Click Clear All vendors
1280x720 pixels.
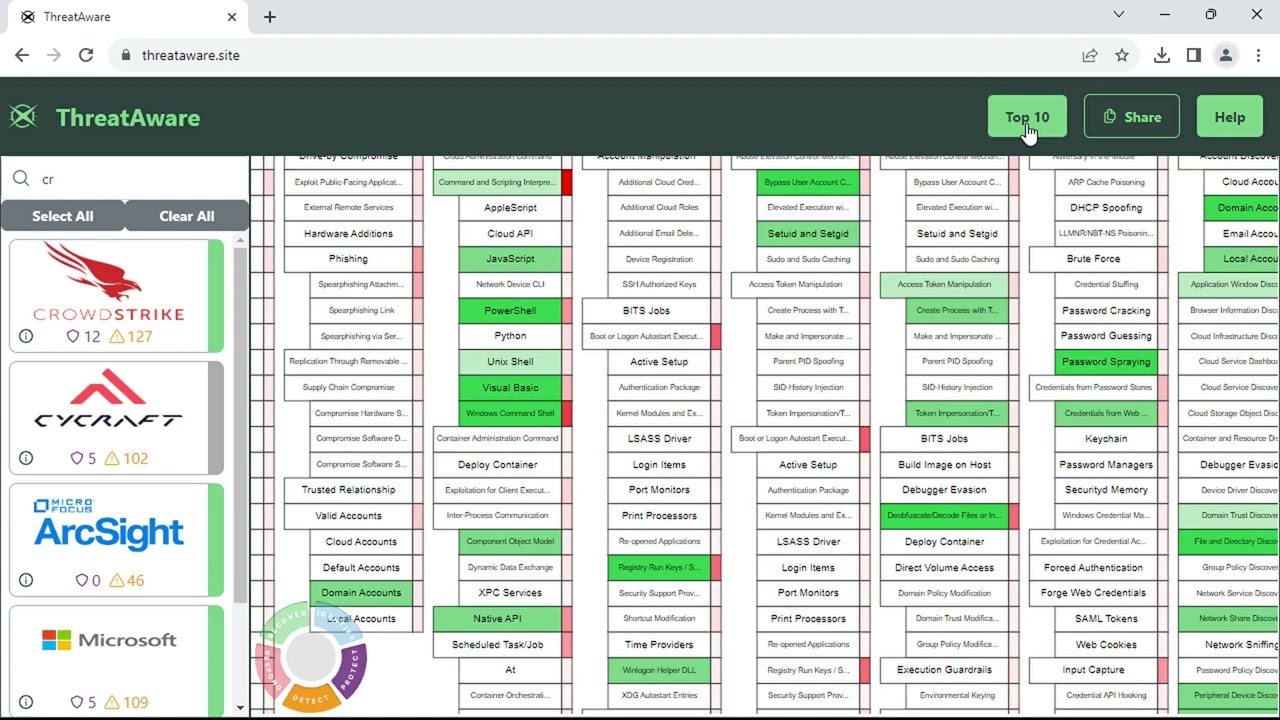[x=186, y=216]
